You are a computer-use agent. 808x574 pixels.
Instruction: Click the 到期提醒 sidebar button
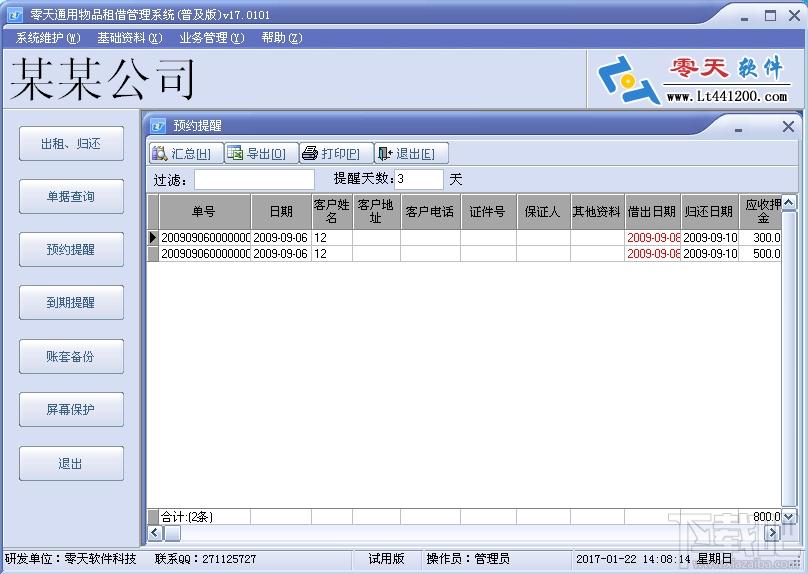(x=72, y=302)
